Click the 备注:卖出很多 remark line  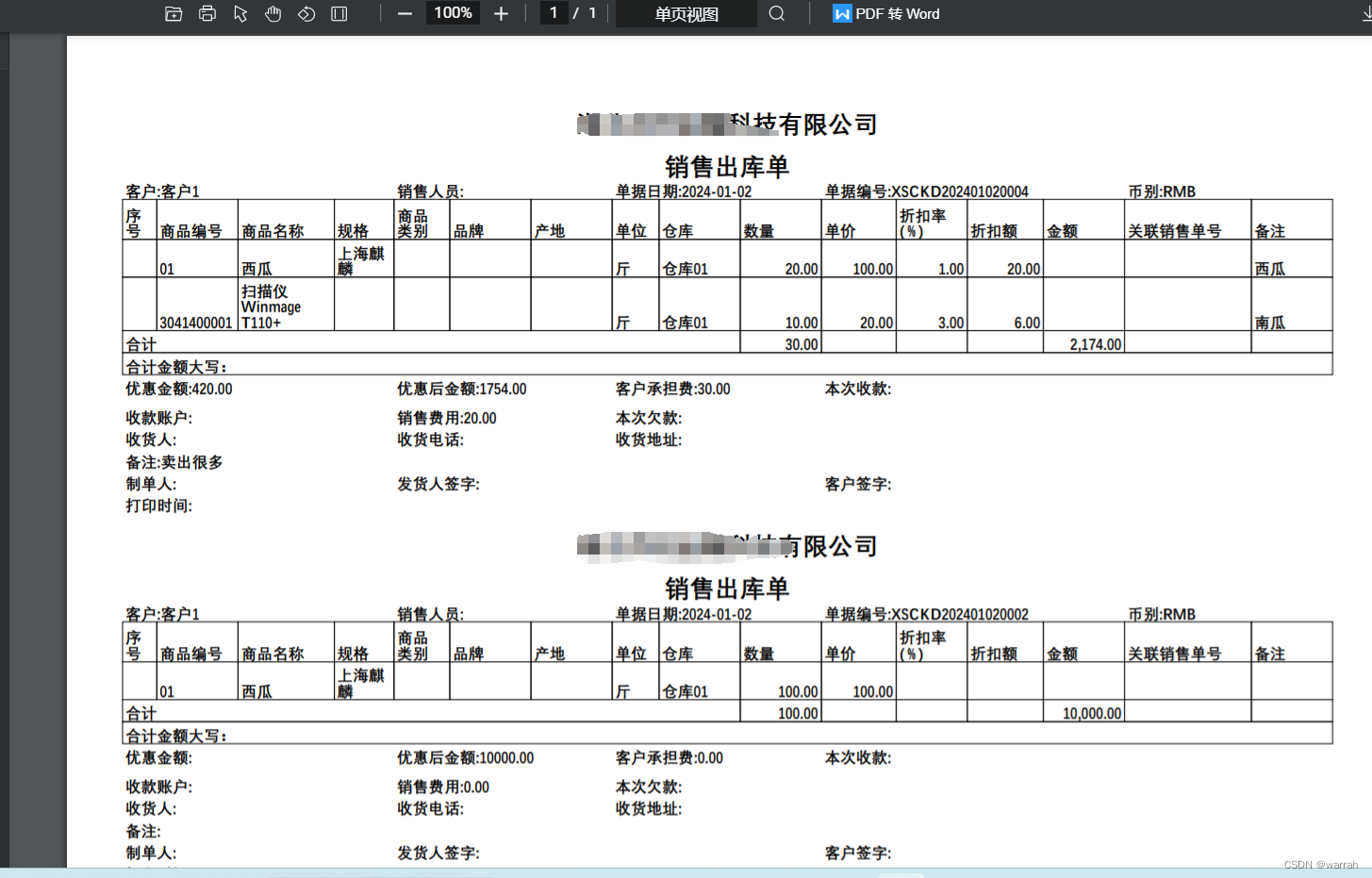pos(174,462)
